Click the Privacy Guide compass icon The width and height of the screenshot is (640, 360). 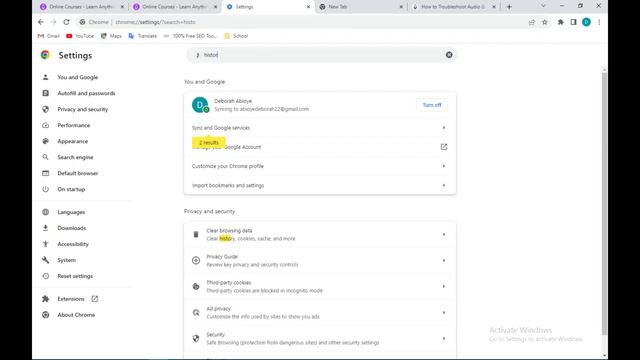point(196,260)
